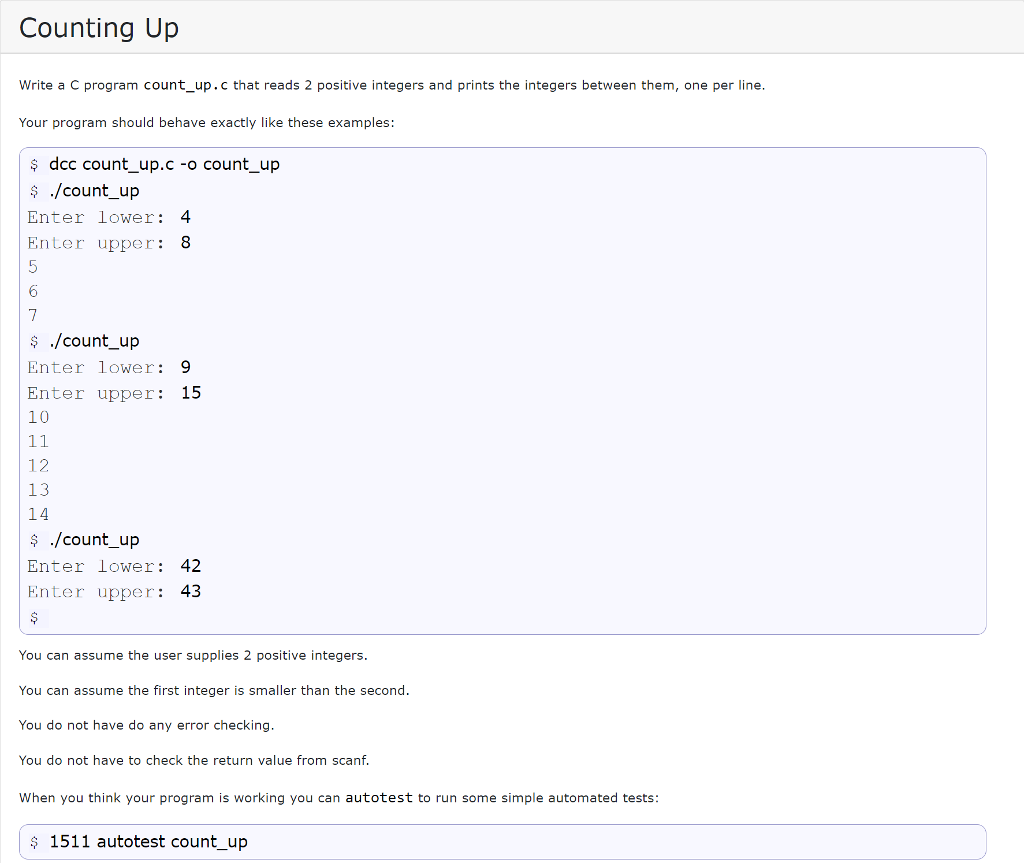Select the inline code 'count_up.c' in the description

click(x=185, y=85)
